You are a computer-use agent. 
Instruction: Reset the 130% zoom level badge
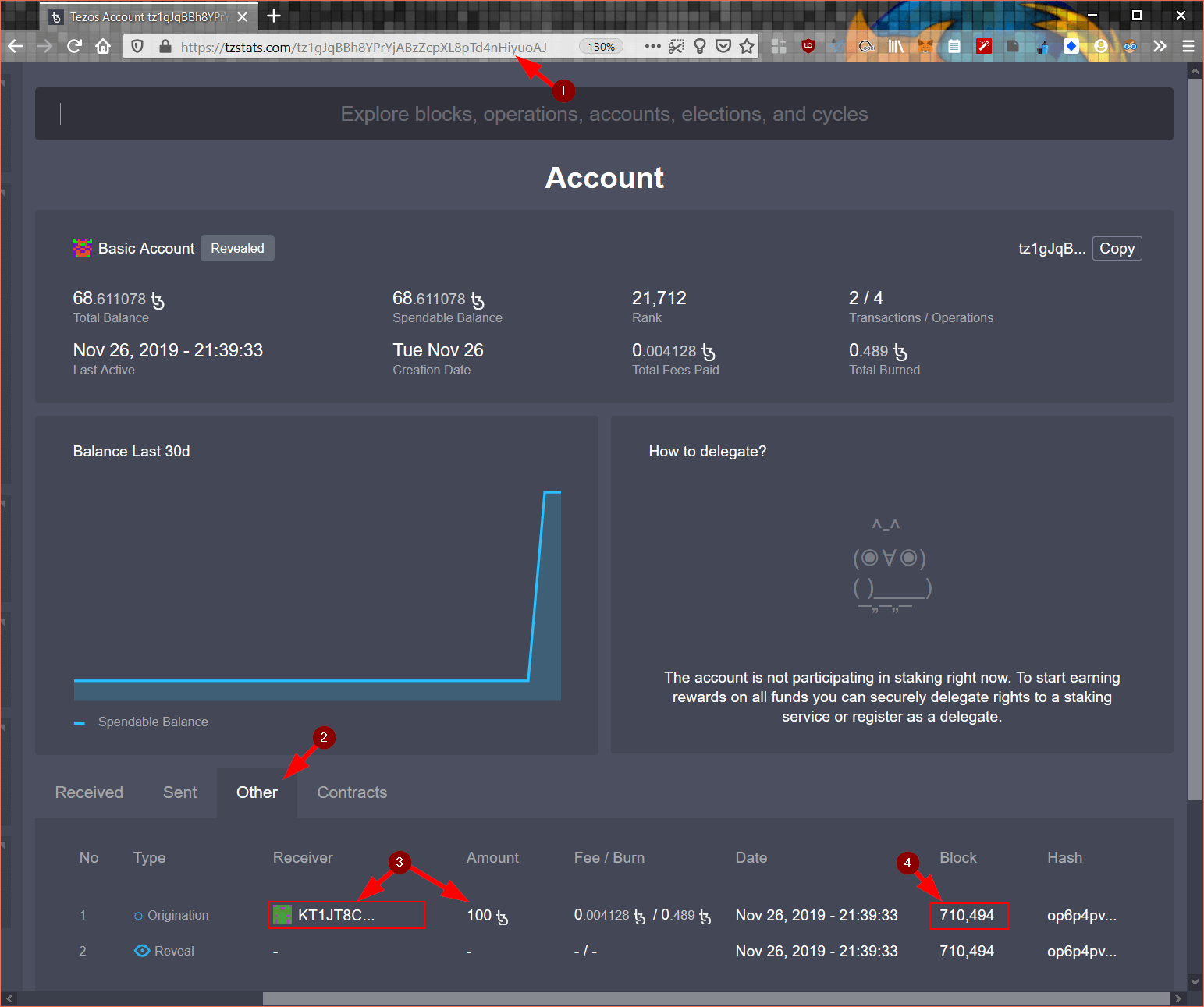click(601, 47)
